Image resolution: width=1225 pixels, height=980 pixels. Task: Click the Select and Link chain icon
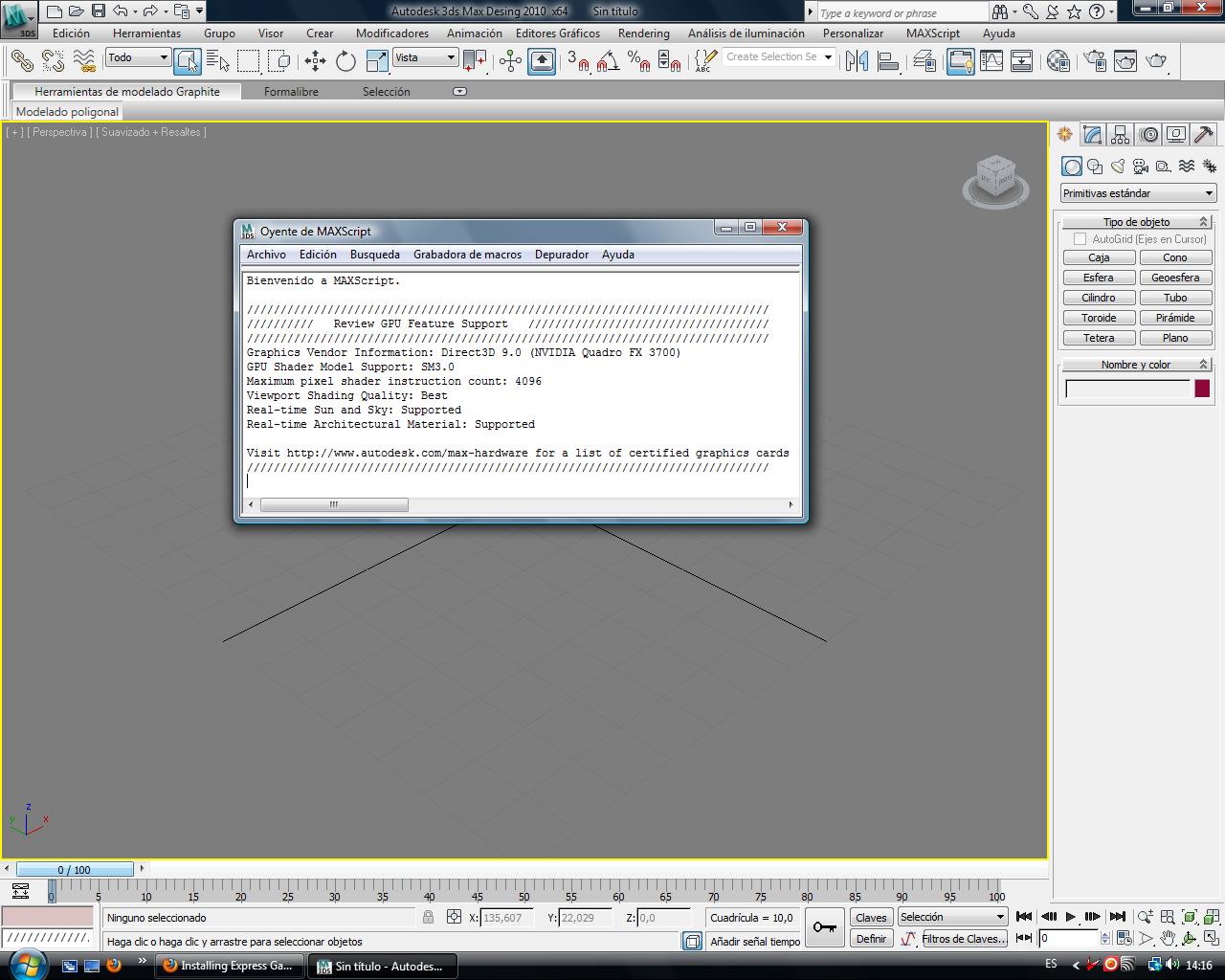(x=21, y=61)
